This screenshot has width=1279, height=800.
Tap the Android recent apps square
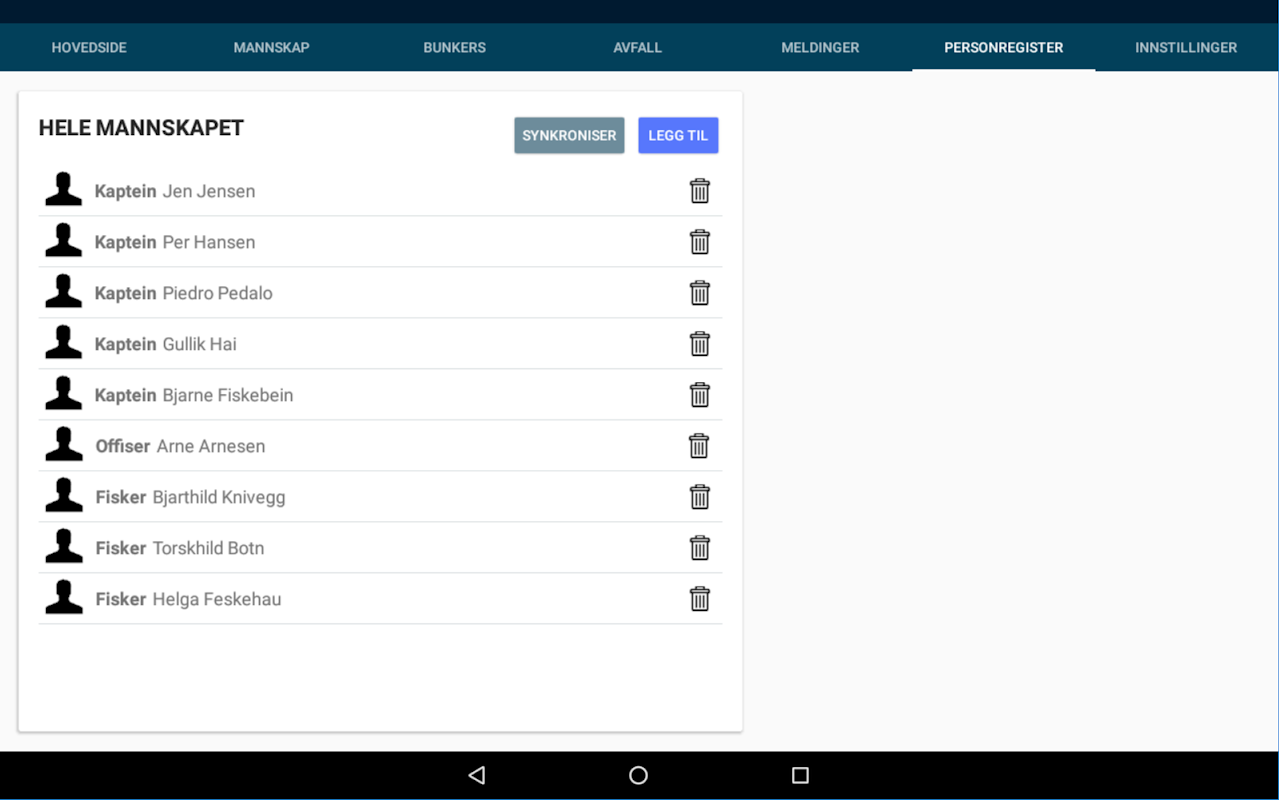click(800, 775)
